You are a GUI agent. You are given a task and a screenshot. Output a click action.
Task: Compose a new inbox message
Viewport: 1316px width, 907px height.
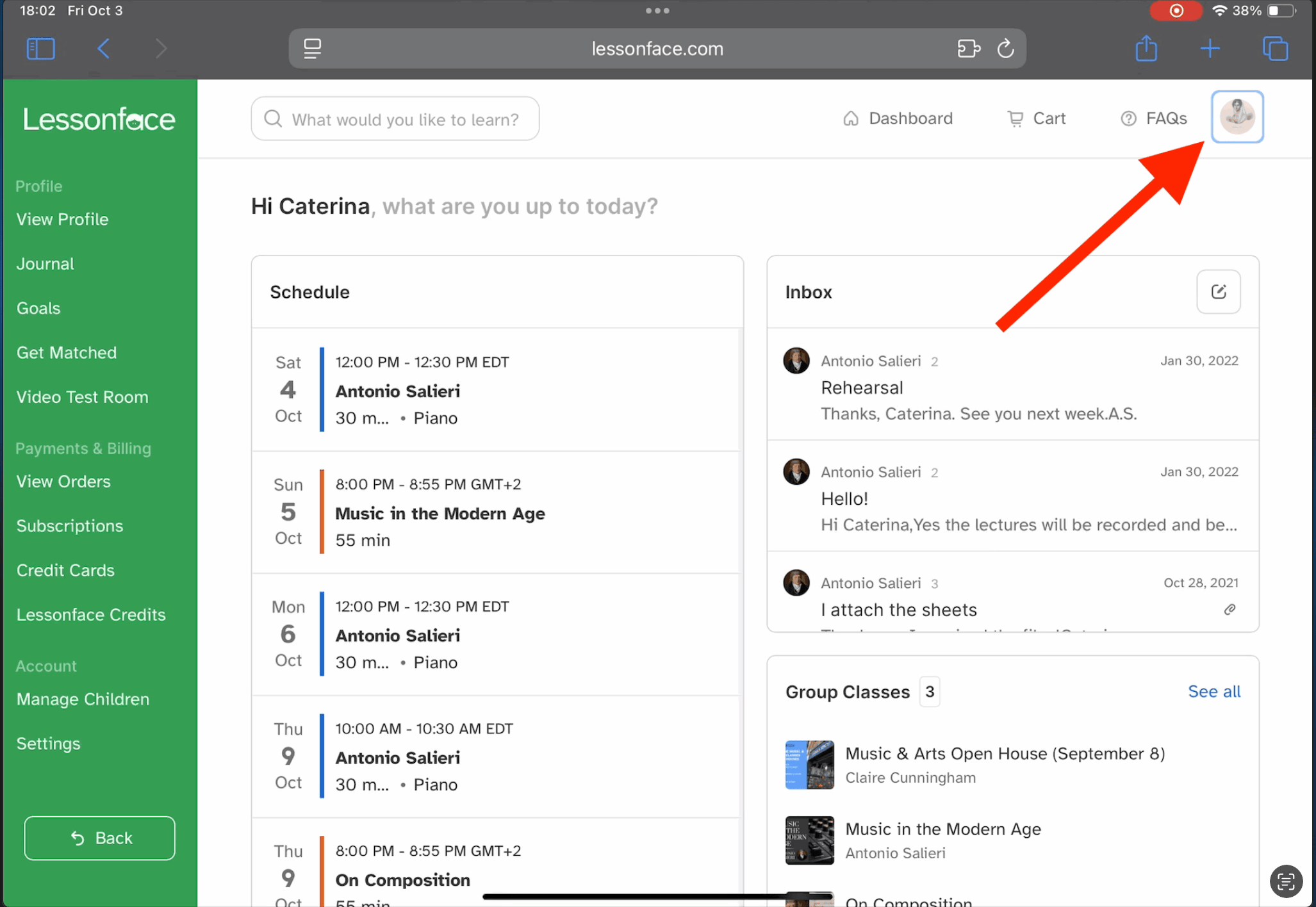[1219, 292]
